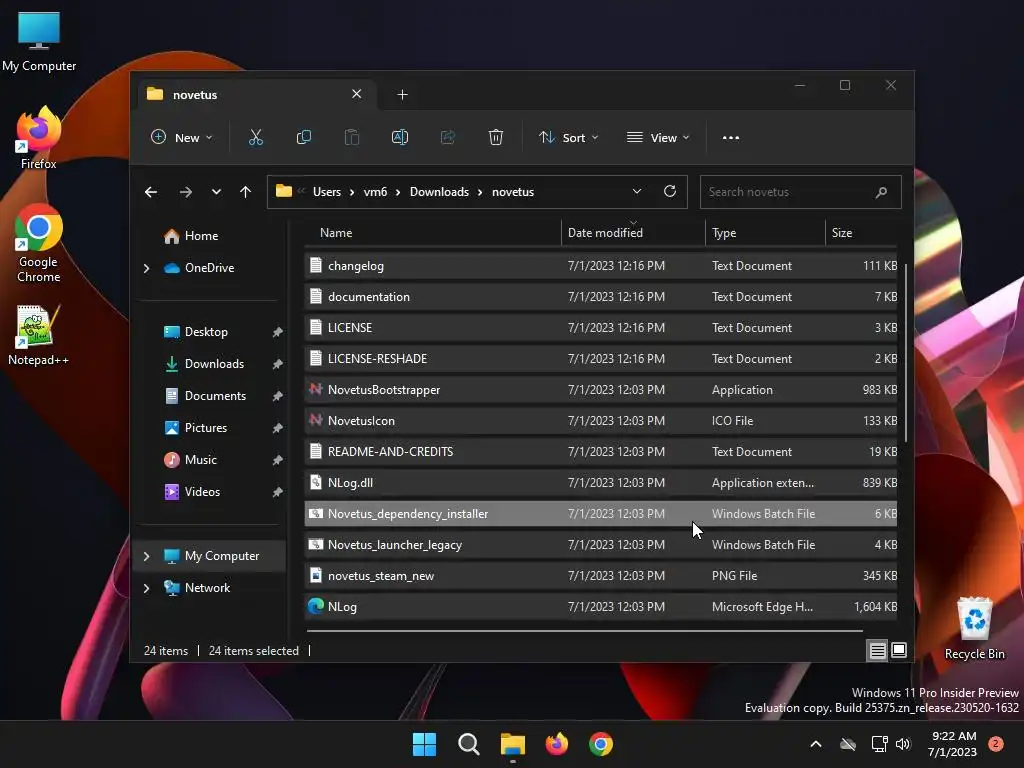This screenshot has width=1024, height=768.
Task: Show hidden system tray icons
Action: pyautogui.click(x=816, y=744)
